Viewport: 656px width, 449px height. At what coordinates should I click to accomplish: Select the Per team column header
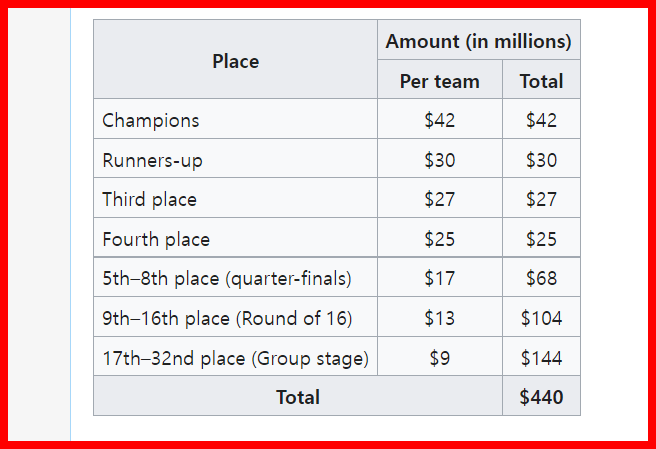point(439,81)
